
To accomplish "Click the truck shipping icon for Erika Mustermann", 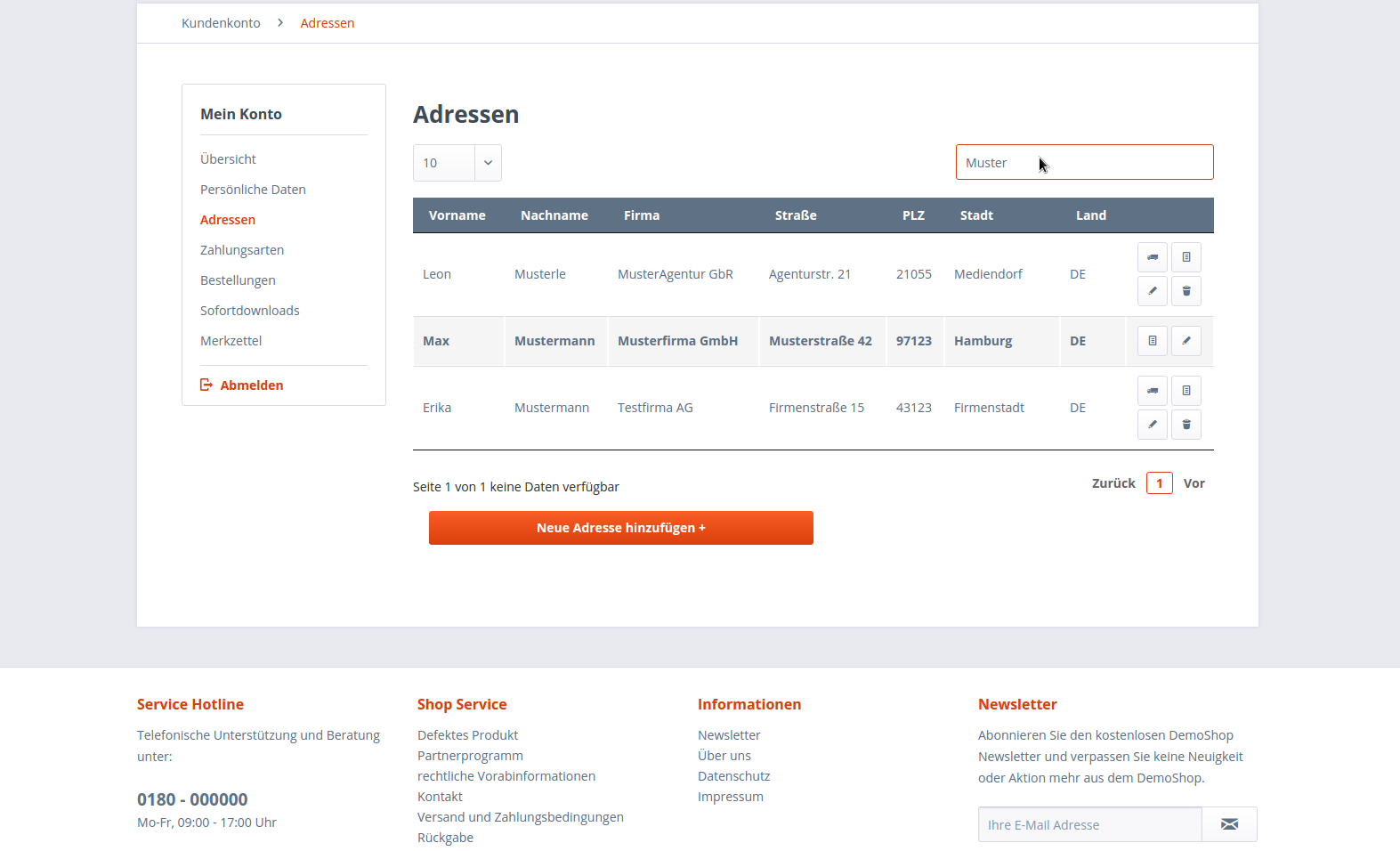I will click(1153, 391).
